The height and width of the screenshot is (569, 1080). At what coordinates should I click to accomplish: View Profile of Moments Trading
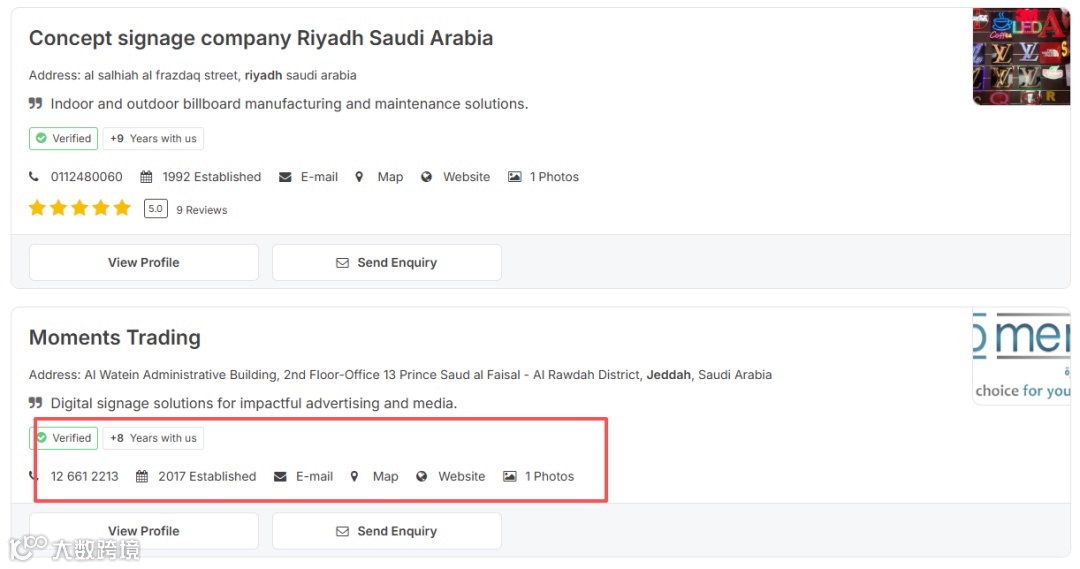point(144,531)
